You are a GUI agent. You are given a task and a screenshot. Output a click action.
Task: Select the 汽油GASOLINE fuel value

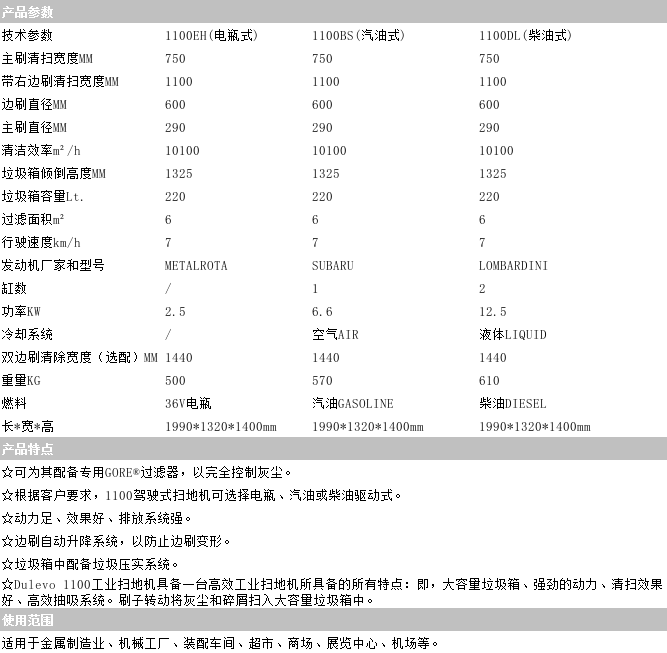coord(352,404)
